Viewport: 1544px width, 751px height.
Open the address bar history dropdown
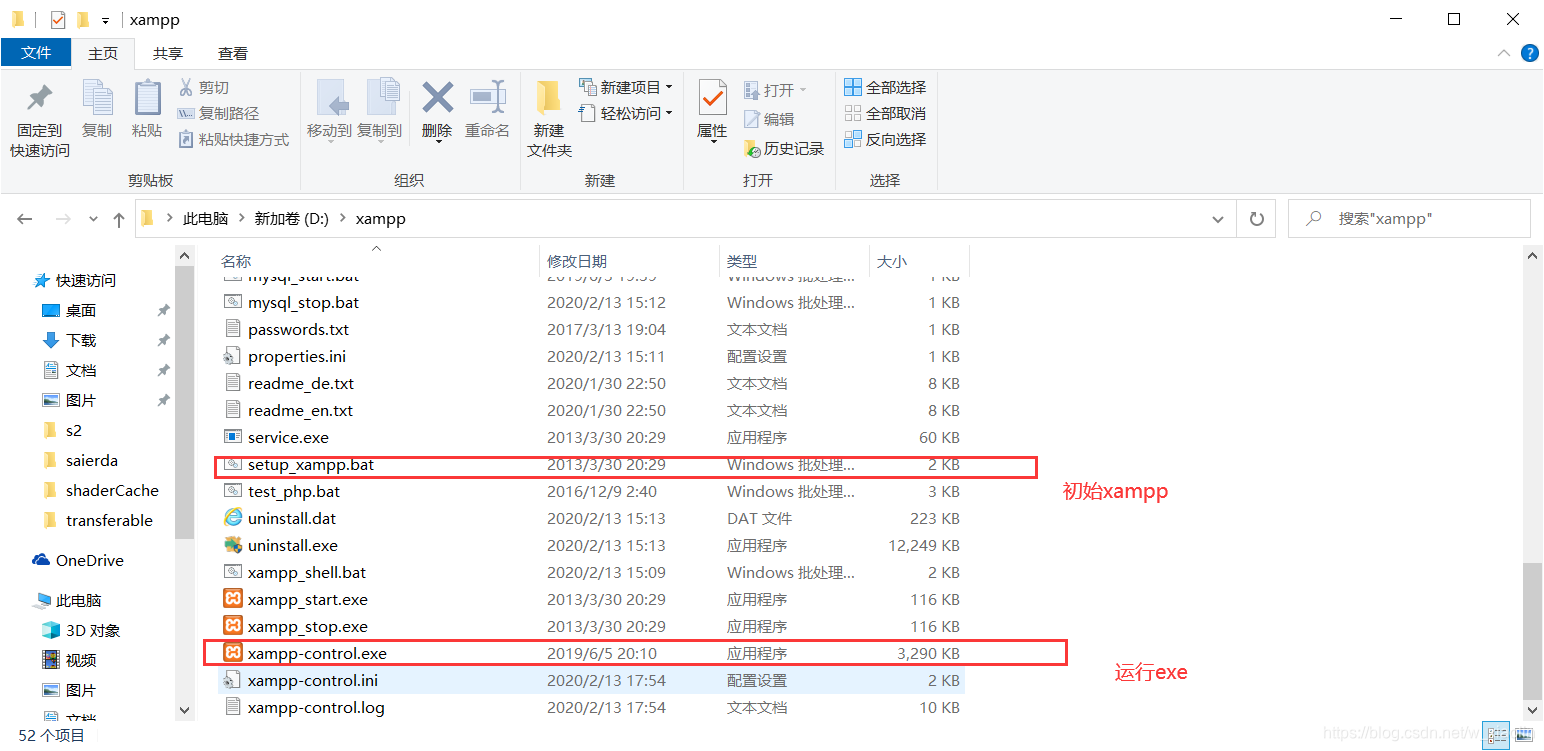[x=1217, y=219]
